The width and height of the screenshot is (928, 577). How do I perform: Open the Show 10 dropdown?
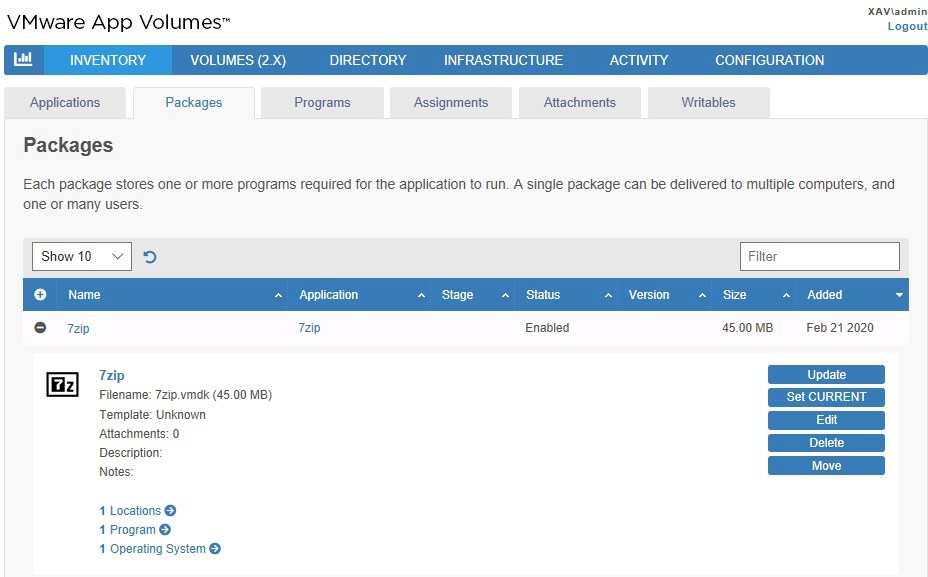pyautogui.click(x=82, y=256)
